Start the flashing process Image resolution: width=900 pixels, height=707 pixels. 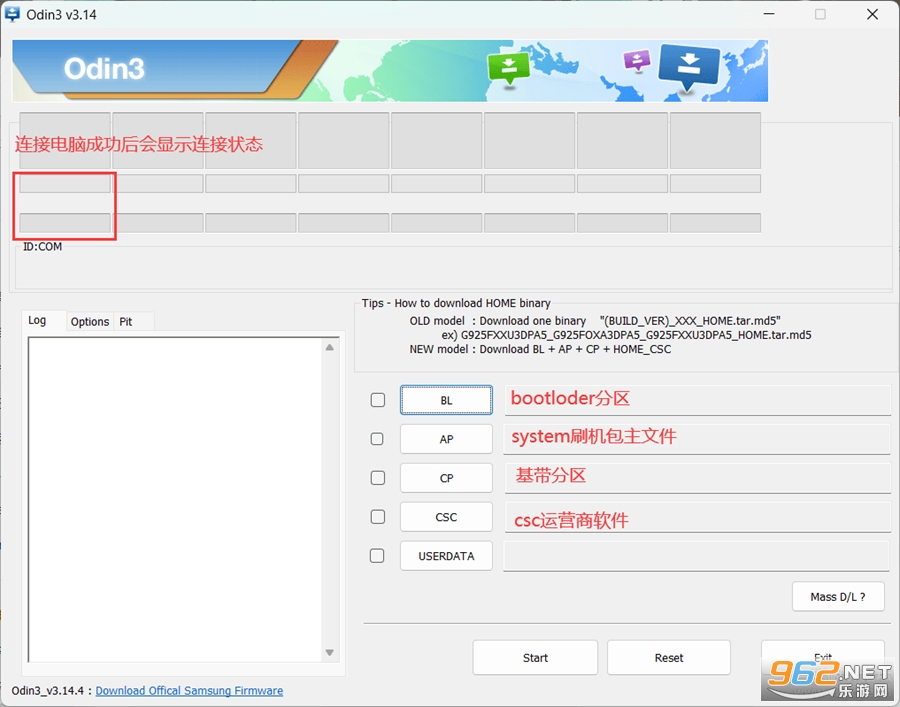click(535, 658)
